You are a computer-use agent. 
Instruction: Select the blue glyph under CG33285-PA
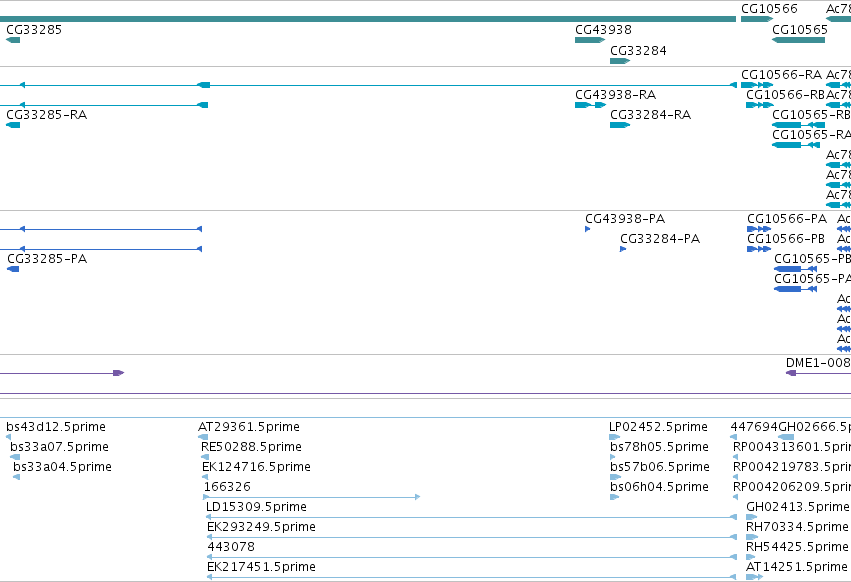point(13,269)
